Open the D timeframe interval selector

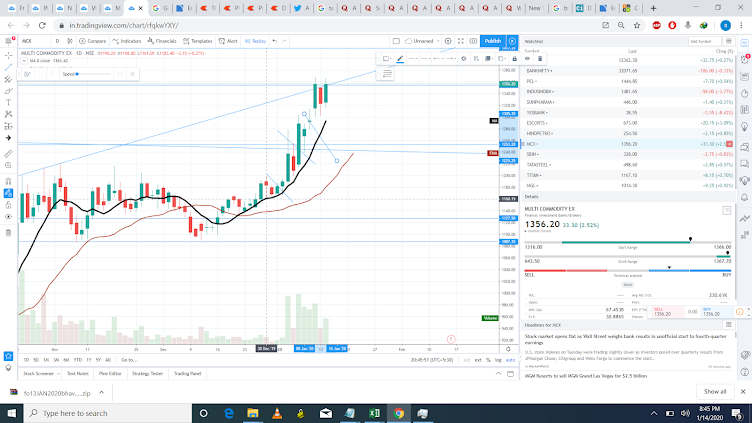point(58,41)
